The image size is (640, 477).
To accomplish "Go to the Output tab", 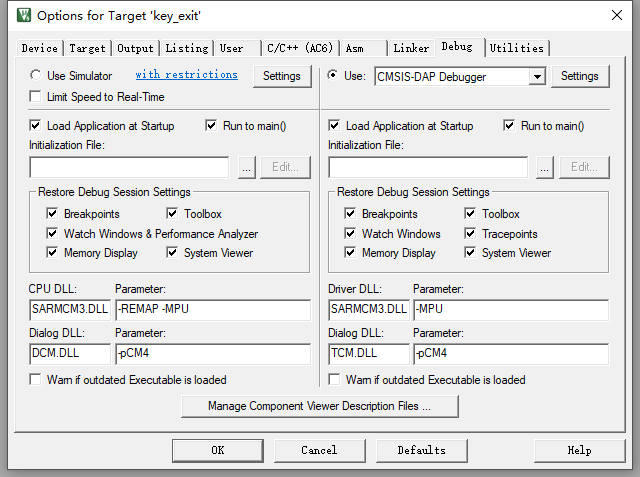I will (135, 48).
